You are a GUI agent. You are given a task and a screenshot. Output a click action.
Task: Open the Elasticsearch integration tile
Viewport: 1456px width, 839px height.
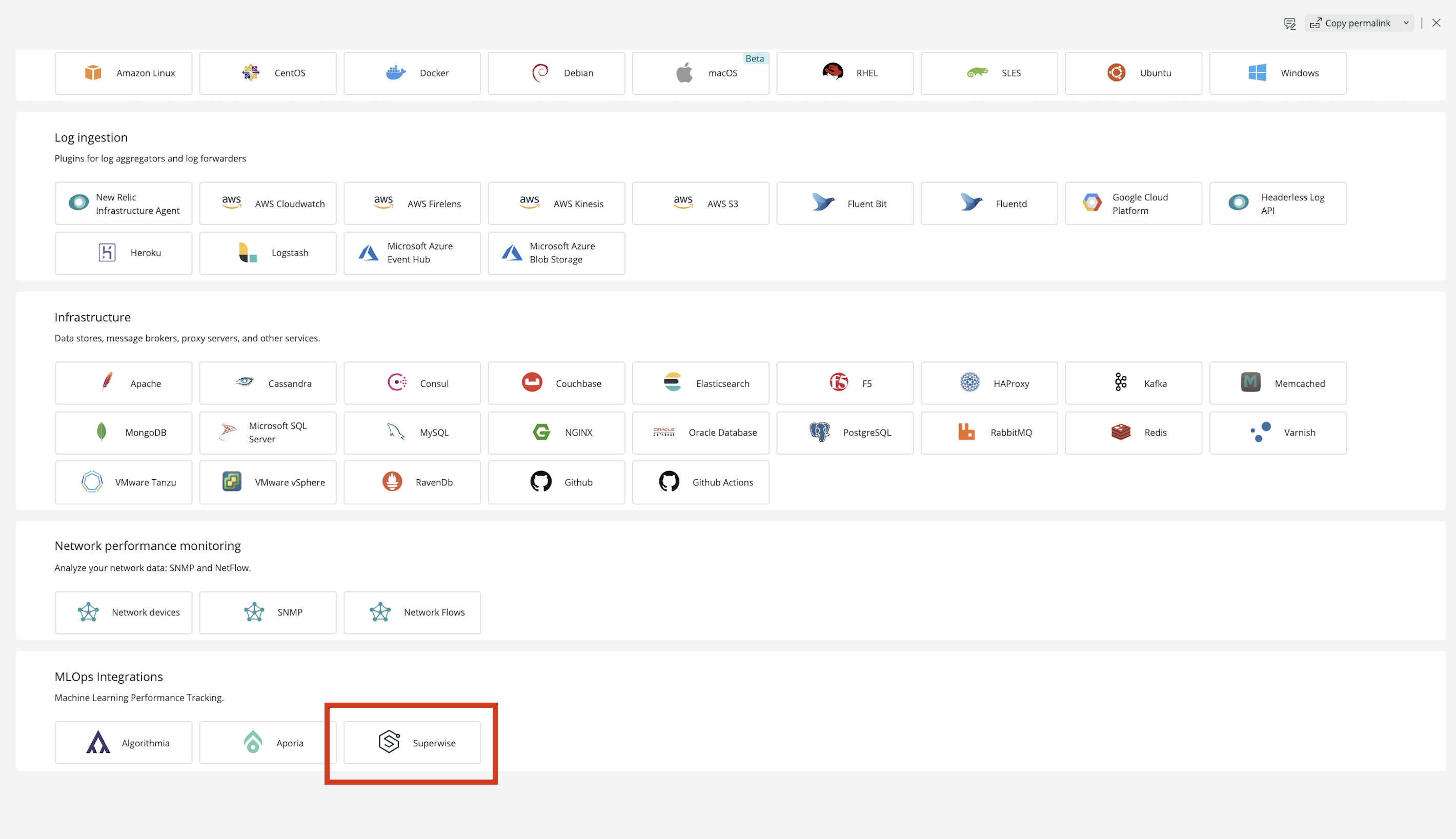click(700, 383)
